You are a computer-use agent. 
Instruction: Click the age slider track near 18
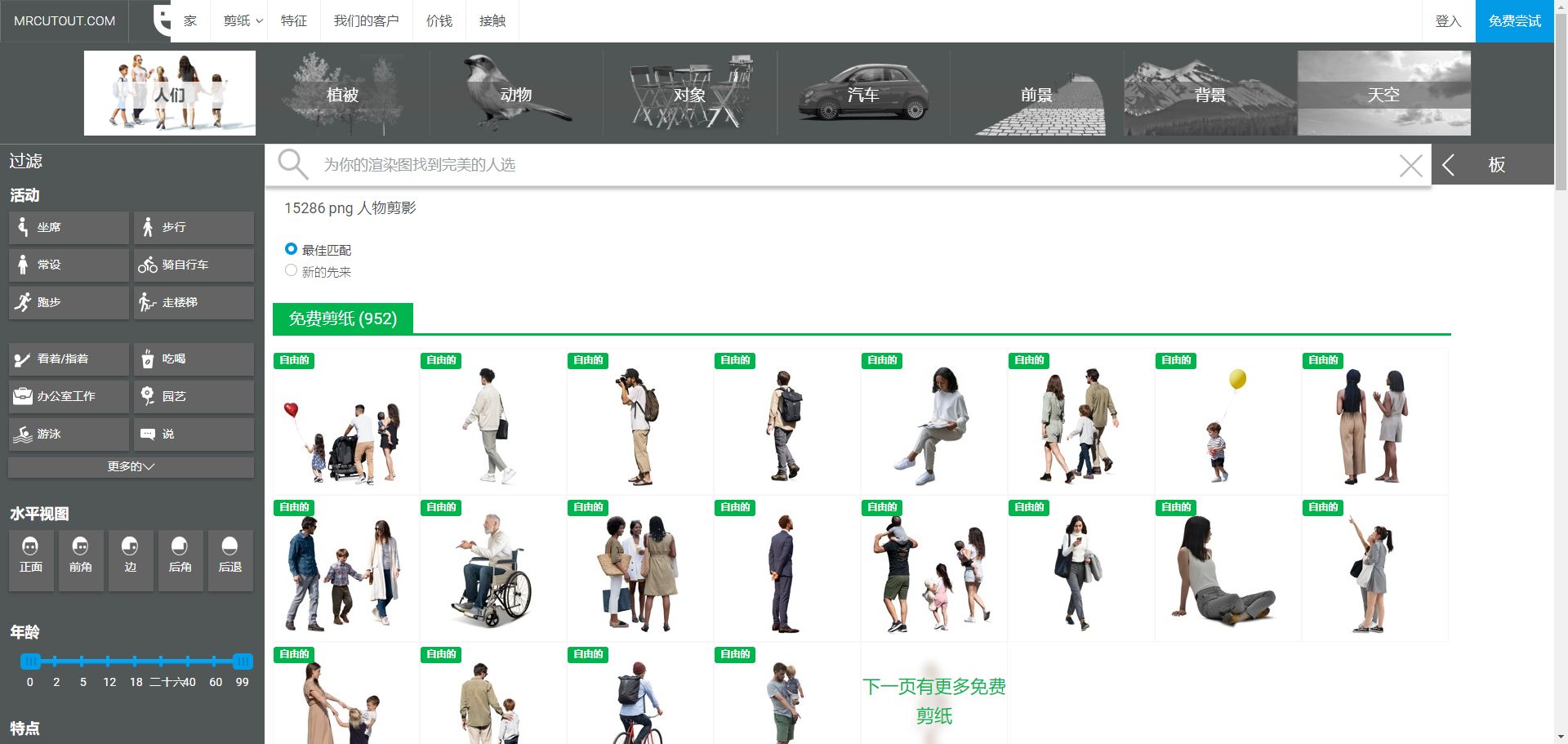pos(136,661)
